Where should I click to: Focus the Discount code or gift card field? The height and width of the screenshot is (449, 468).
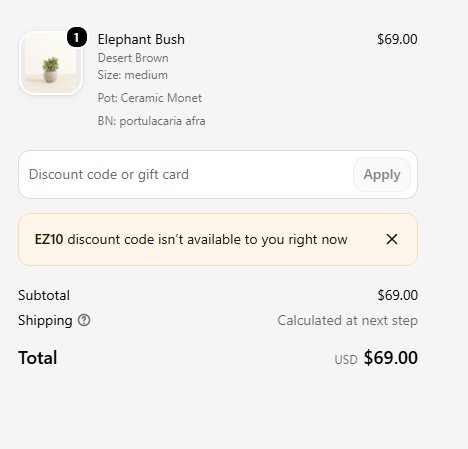(x=186, y=174)
